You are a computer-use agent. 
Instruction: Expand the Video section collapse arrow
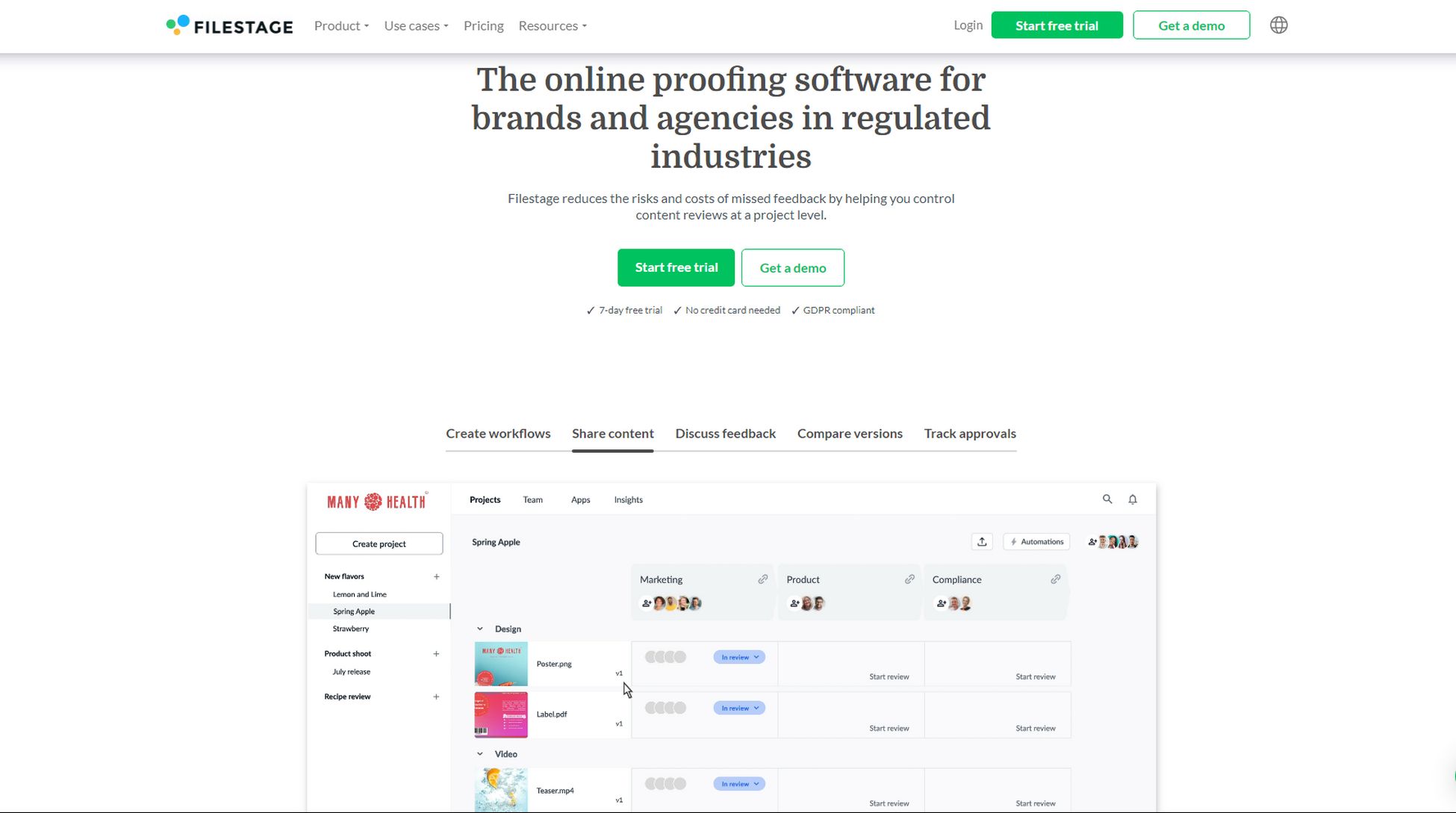[x=481, y=754]
